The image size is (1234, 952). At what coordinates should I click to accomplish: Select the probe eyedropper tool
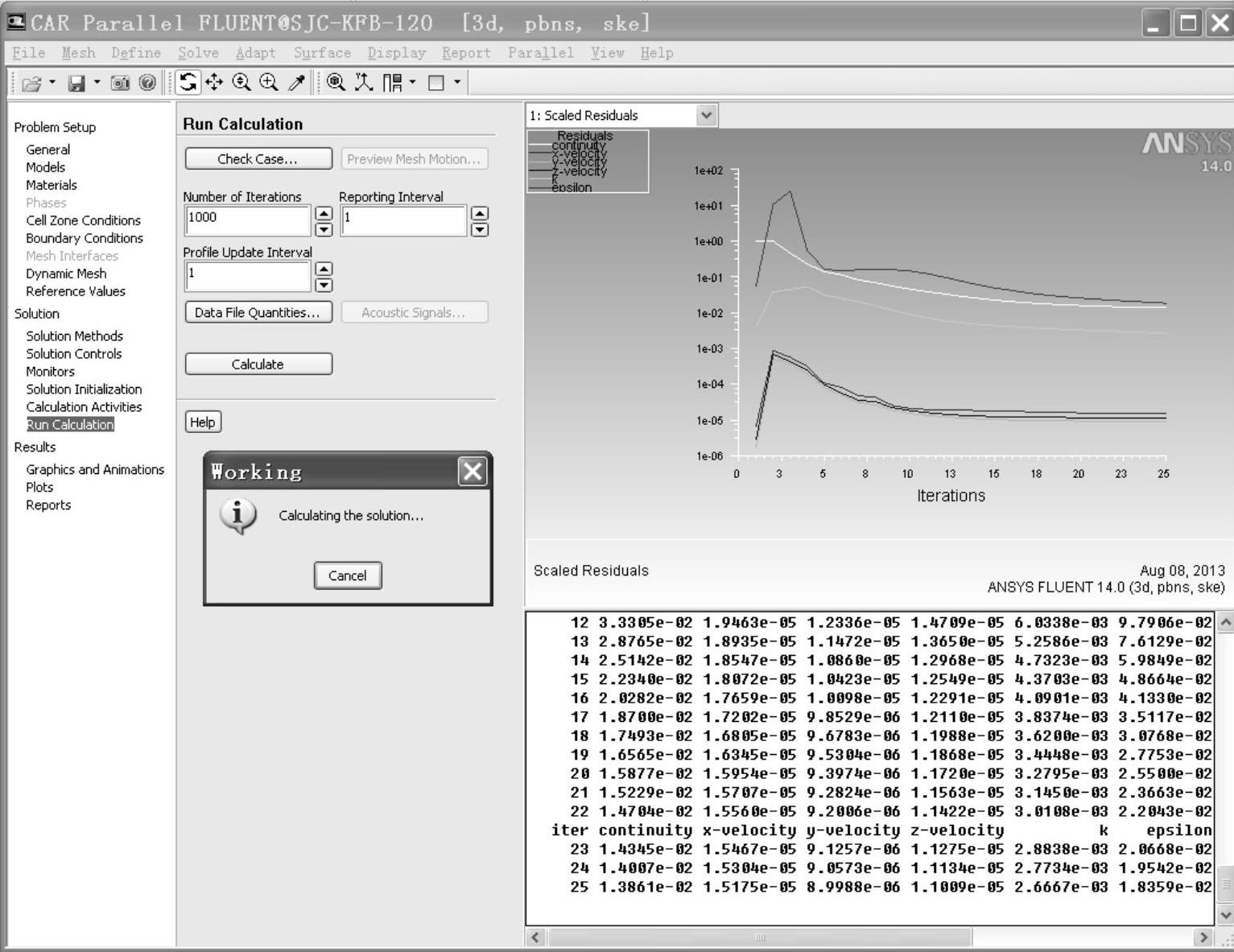(x=297, y=82)
